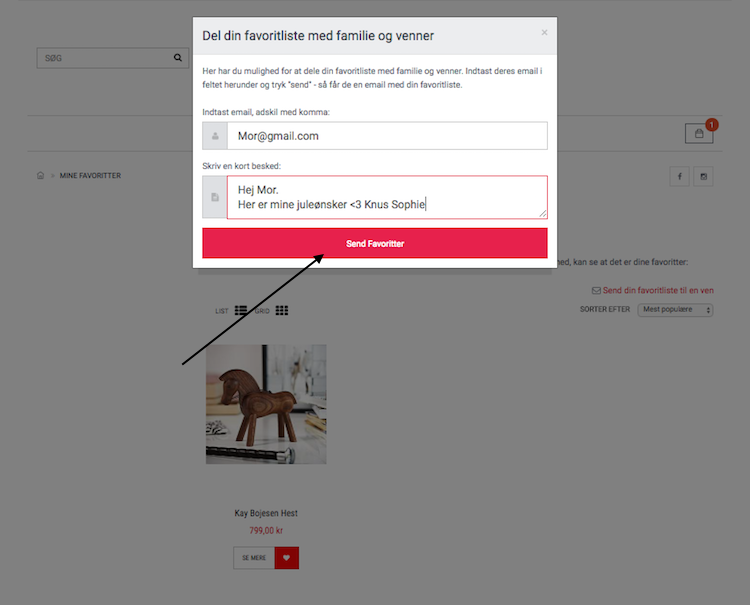Switch to grid view icon
This screenshot has width=750, height=605.
pyautogui.click(x=282, y=310)
